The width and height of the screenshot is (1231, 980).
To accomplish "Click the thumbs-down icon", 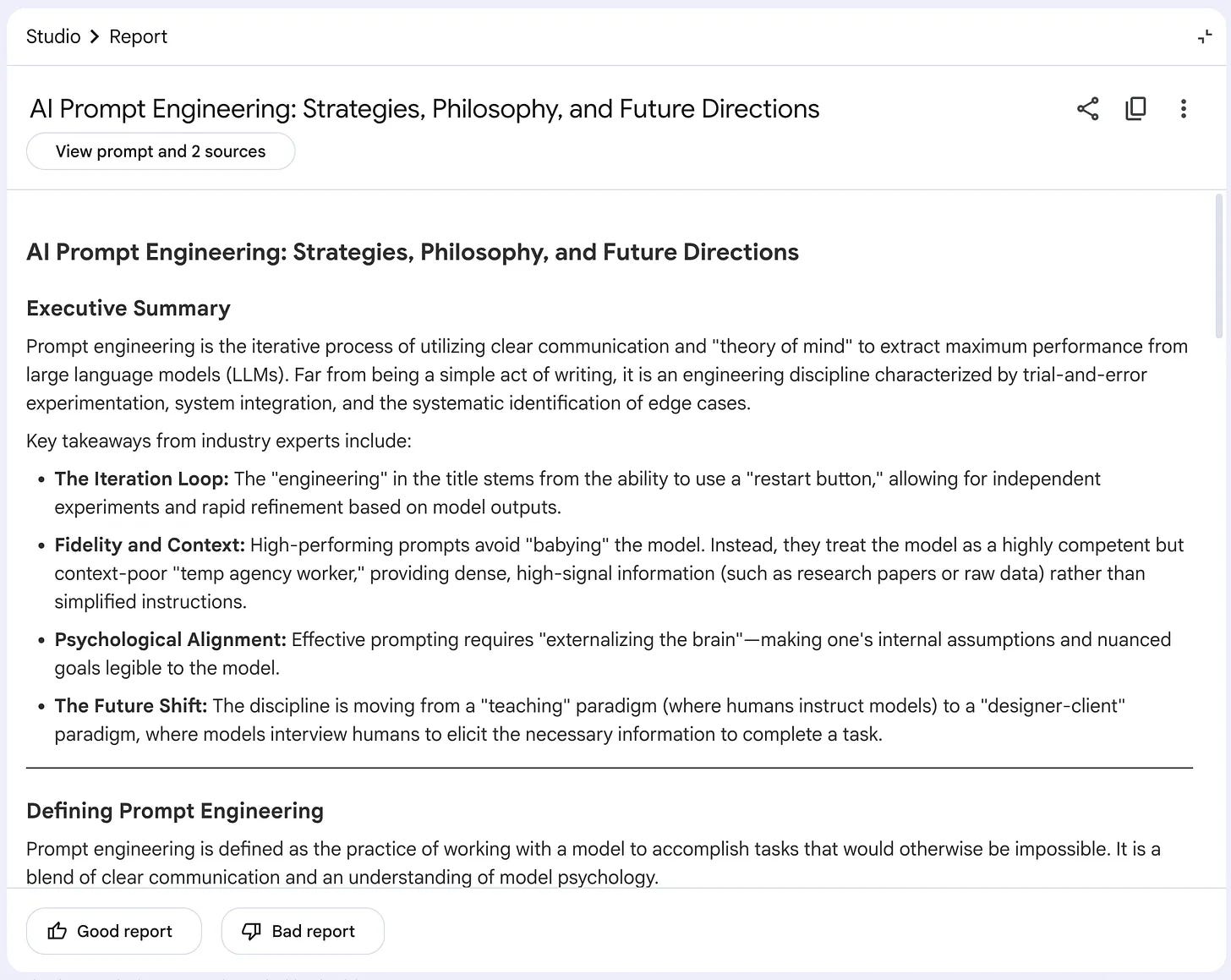I will click(x=251, y=931).
